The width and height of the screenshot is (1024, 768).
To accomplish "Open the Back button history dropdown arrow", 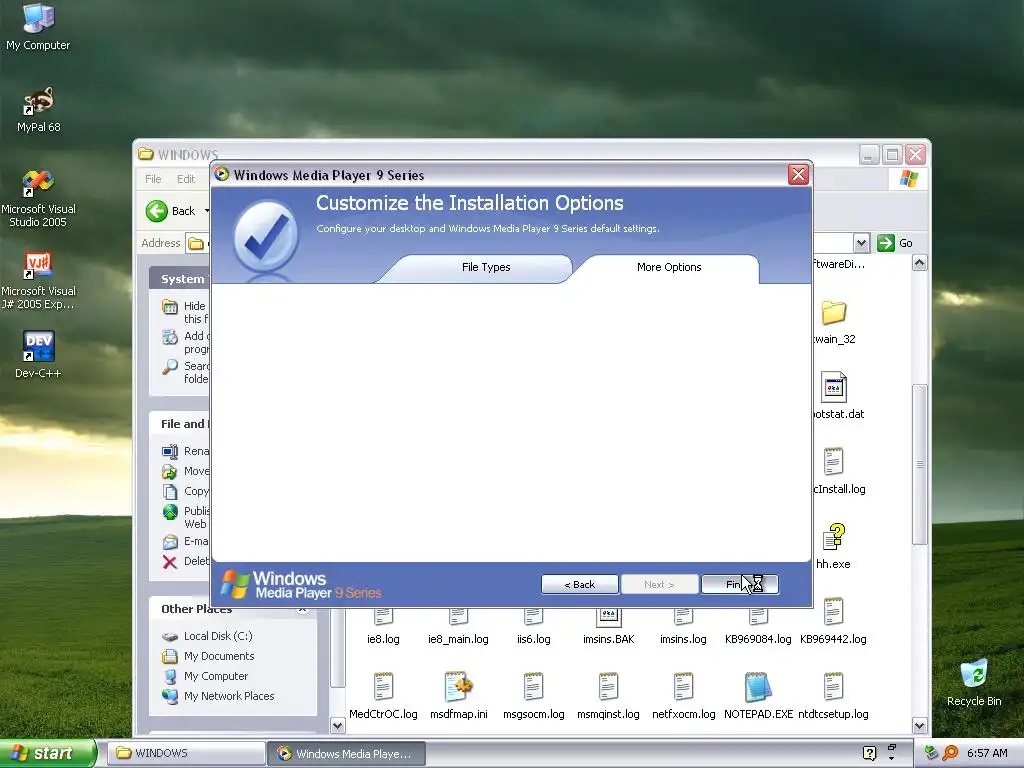I will (x=207, y=211).
